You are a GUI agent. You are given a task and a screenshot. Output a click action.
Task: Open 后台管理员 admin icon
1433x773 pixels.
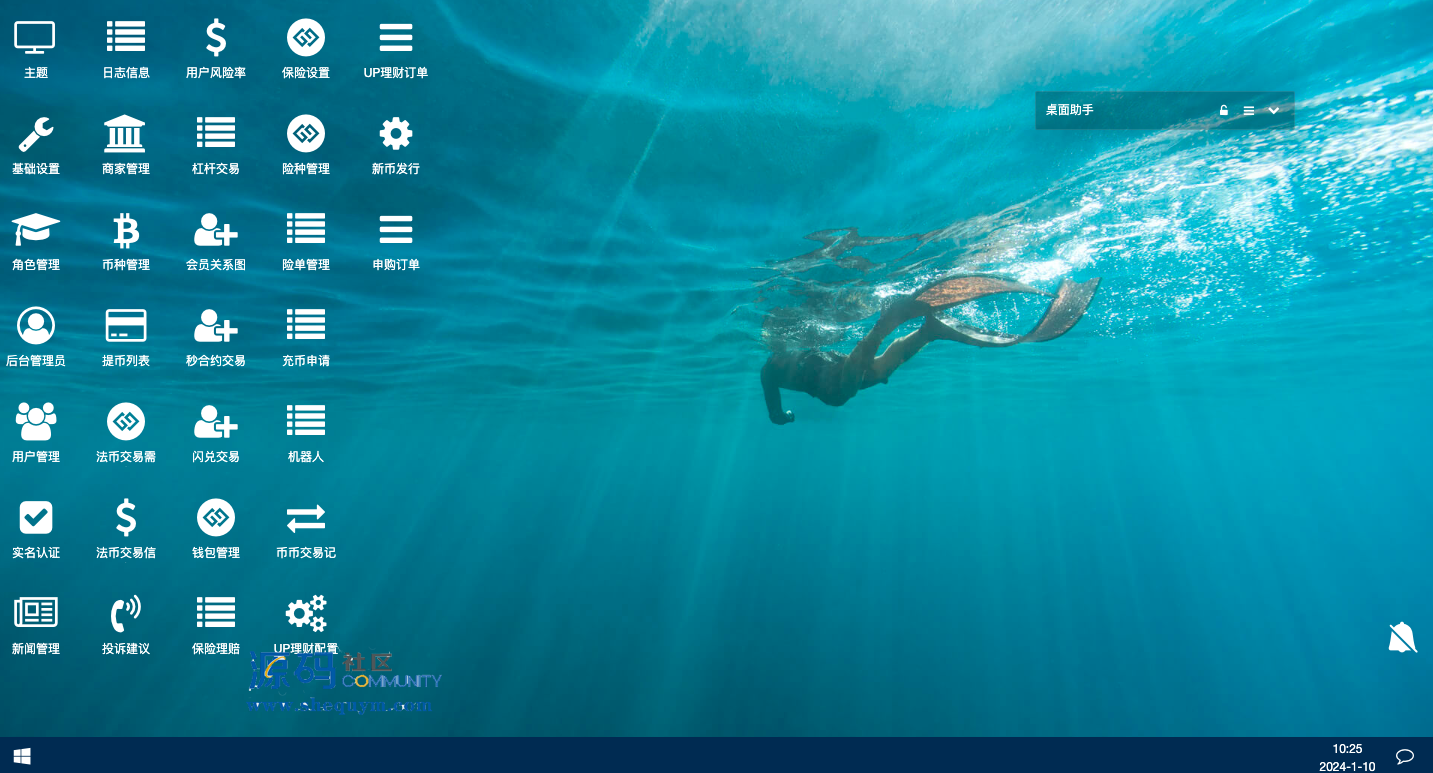click(x=36, y=326)
